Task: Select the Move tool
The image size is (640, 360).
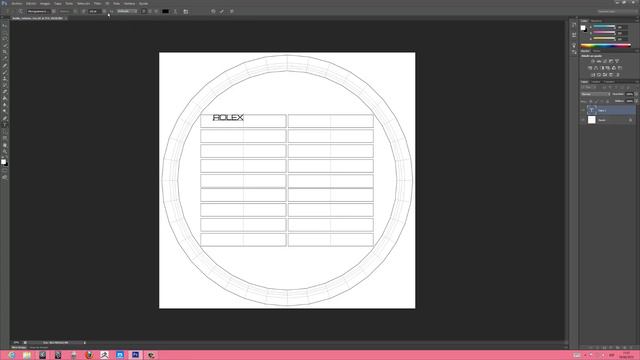Action: pyautogui.click(x=5, y=25)
